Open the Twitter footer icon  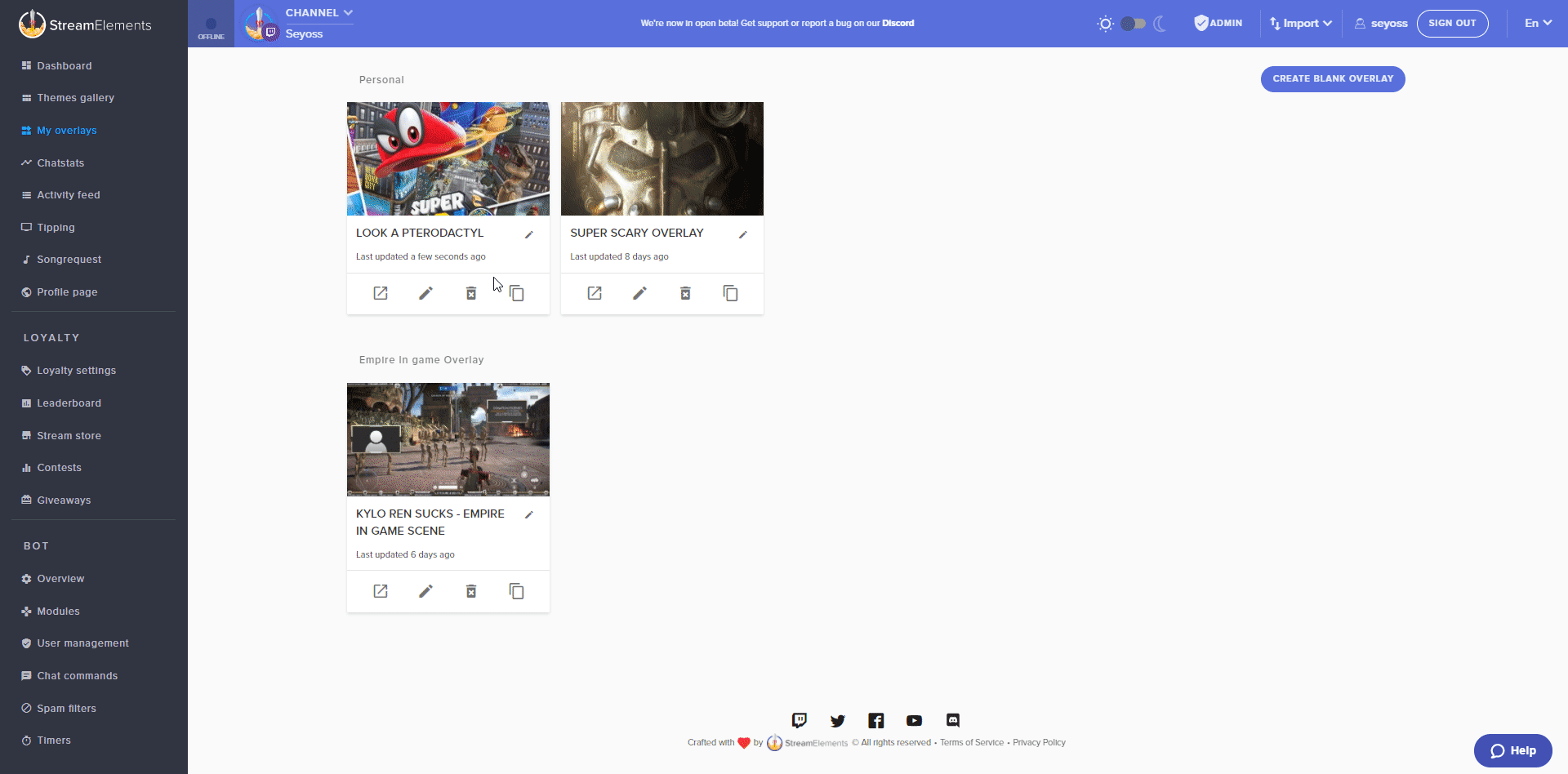838,720
